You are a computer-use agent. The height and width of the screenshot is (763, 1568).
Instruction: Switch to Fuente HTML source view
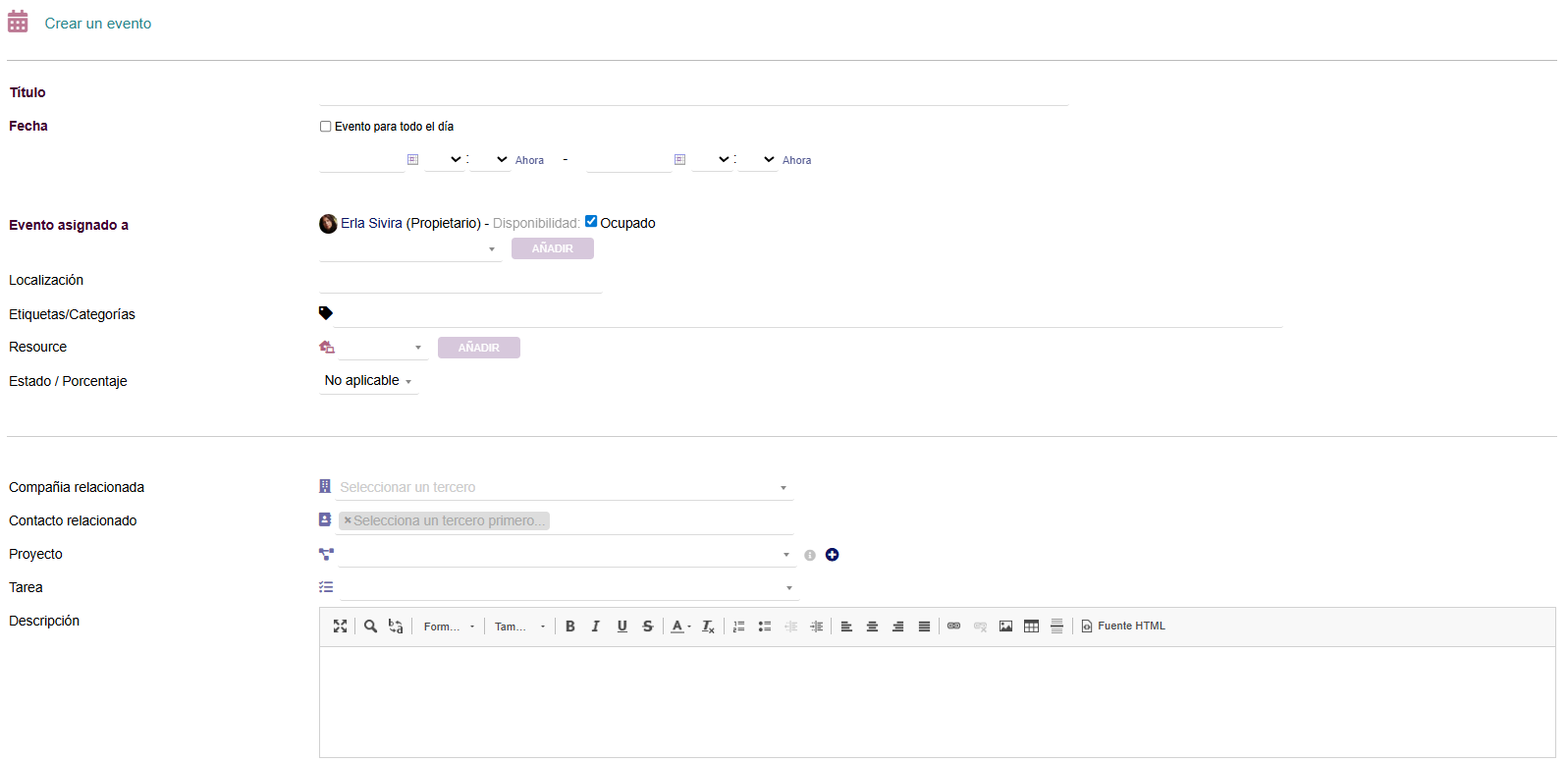[1123, 627]
